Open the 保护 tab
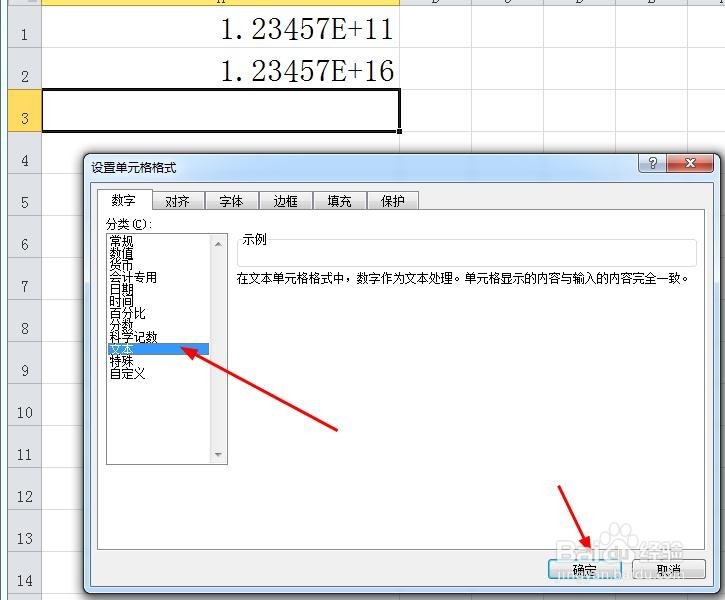 click(393, 201)
